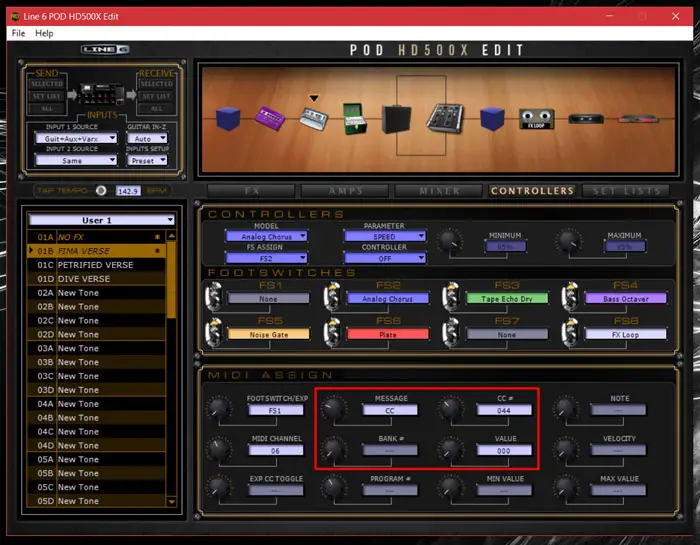
Task: Toggle the FS1 footswitch icon
Action: click(x=214, y=296)
